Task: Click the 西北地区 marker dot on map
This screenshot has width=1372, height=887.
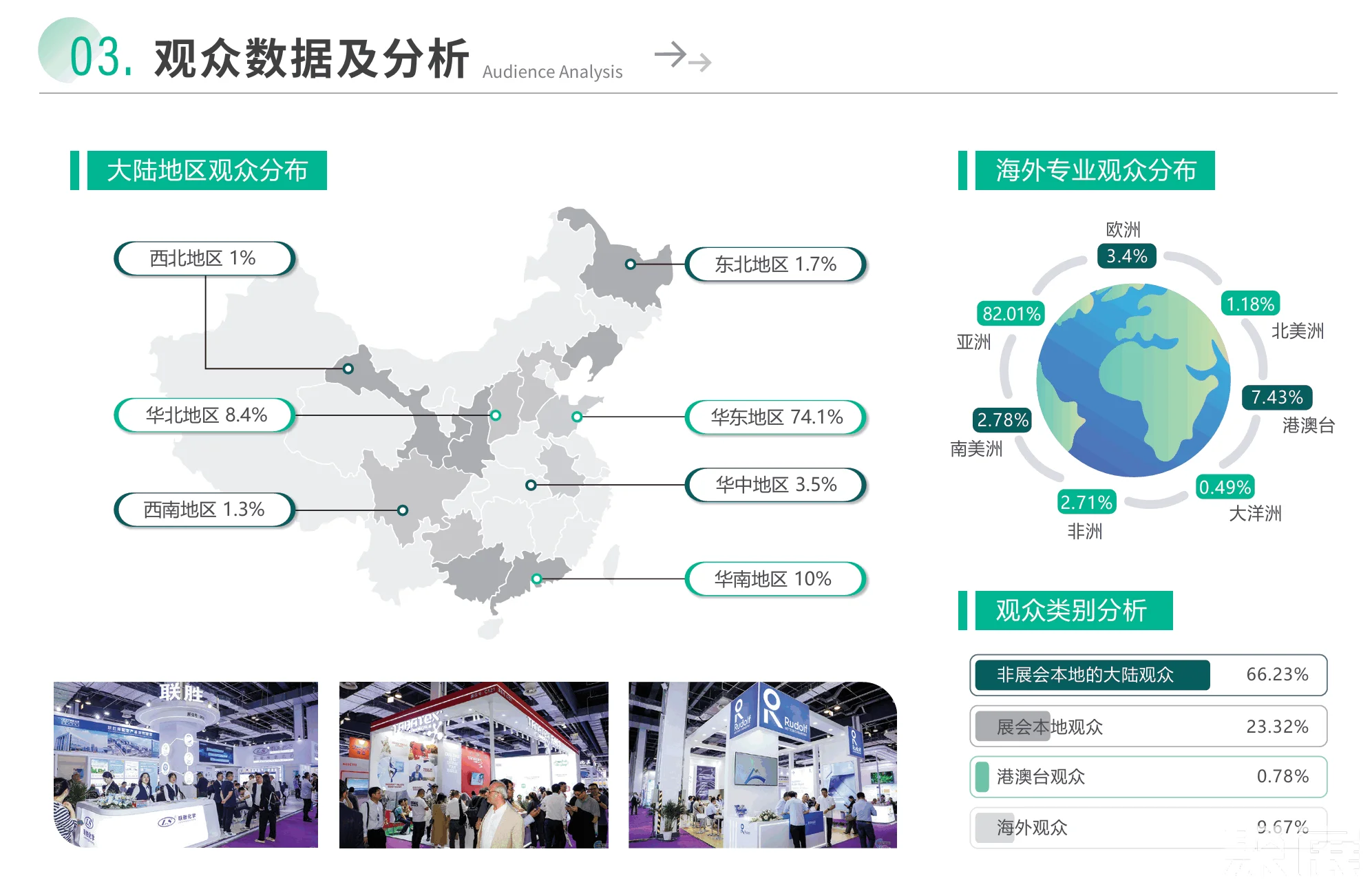Action: pyautogui.click(x=348, y=368)
